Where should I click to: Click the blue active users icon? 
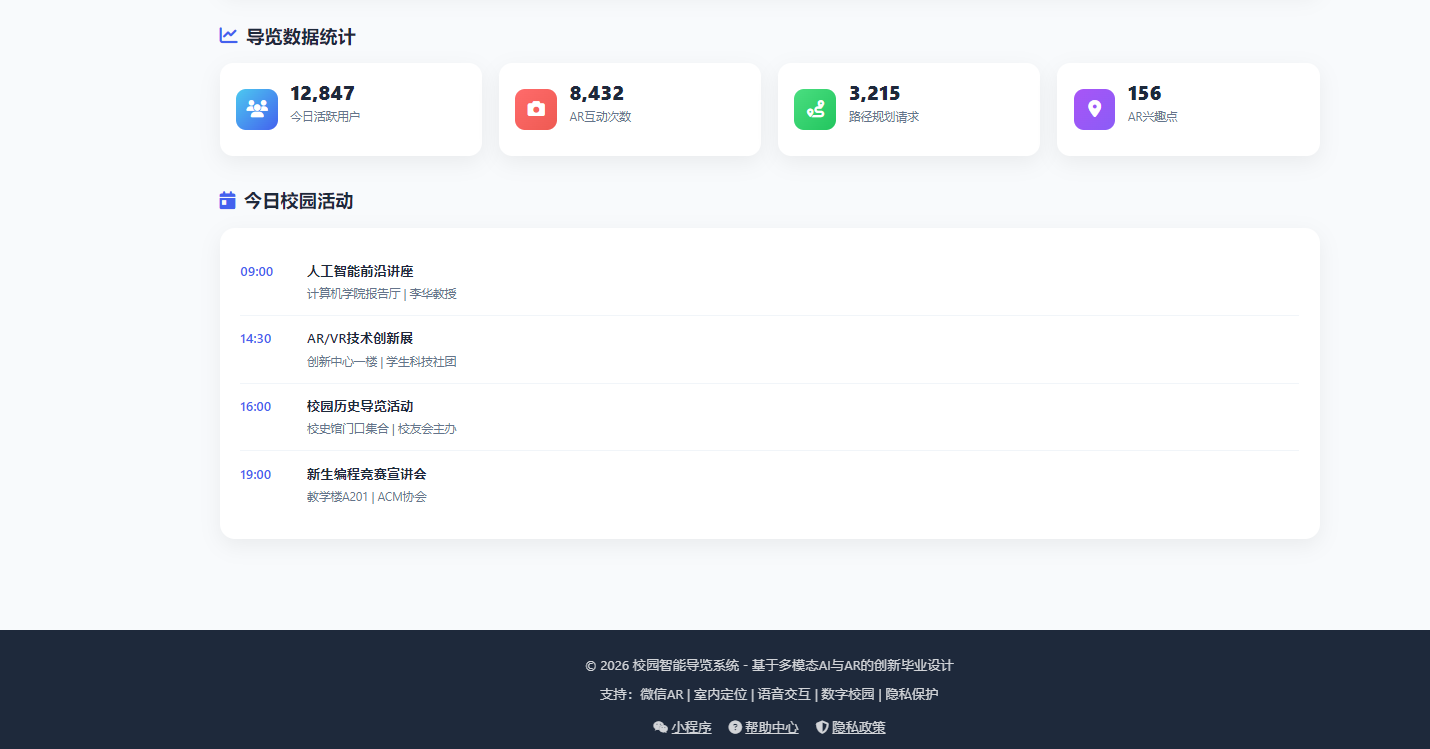click(x=256, y=109)
